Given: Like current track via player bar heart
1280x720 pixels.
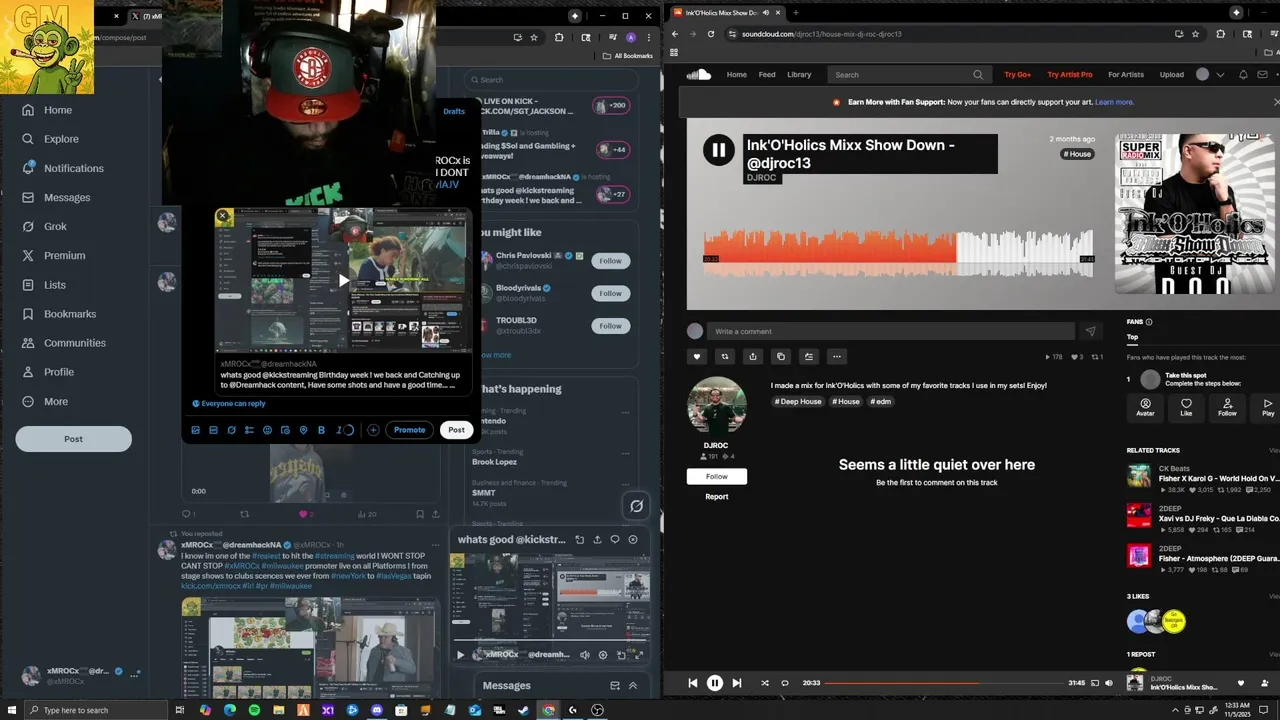Looking at the screenshot, I should click(1241, 683).
